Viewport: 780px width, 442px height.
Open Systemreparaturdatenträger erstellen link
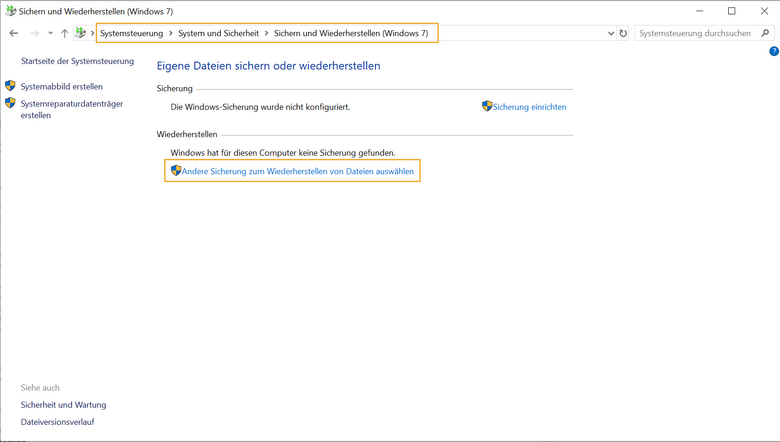coord(72,109)
